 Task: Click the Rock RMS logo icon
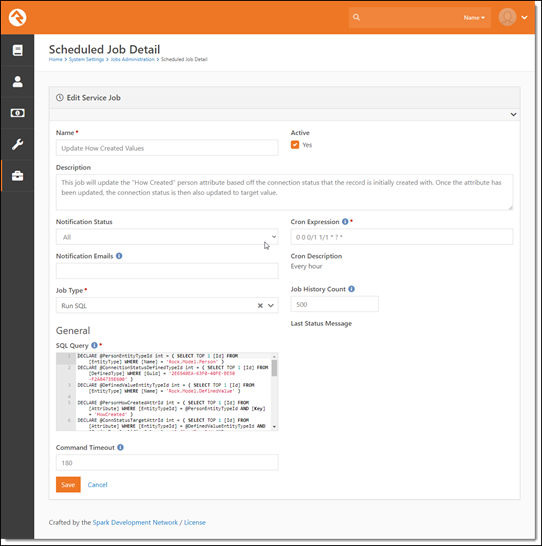click(17, 17)
